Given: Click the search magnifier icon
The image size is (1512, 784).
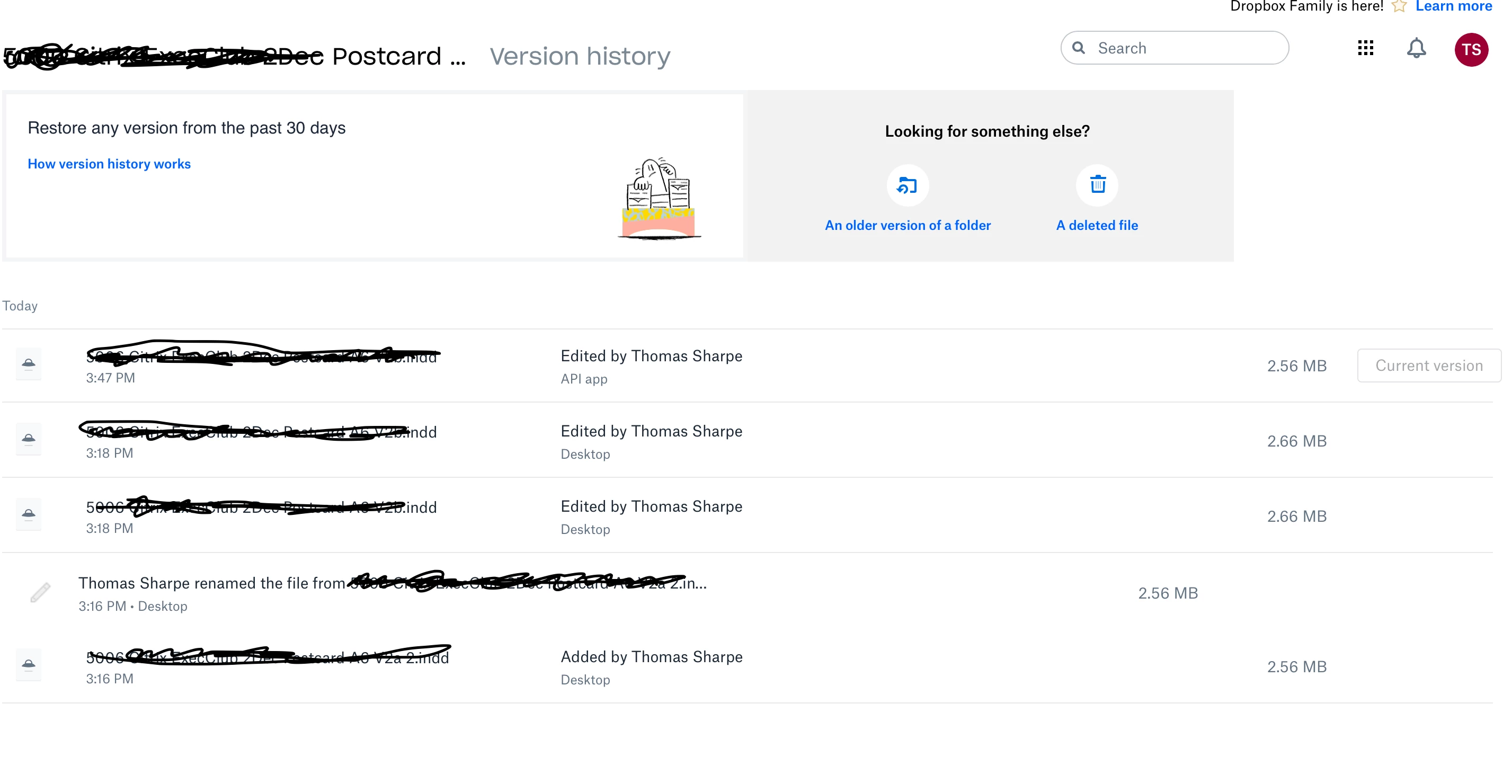Looking at the screenshot, I should [1078, 48].
